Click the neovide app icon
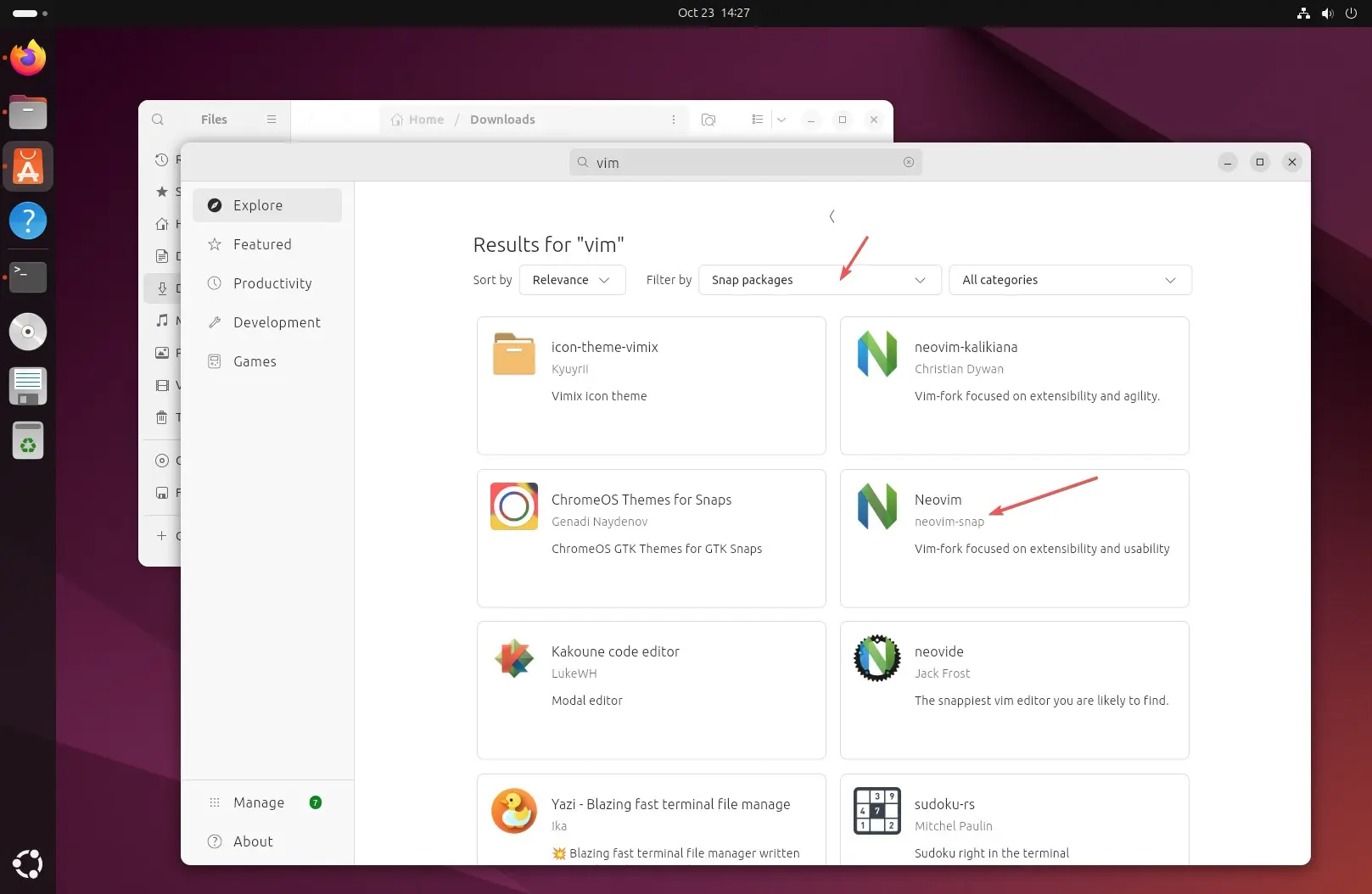 pyautogui.click(x=877, y=658)
